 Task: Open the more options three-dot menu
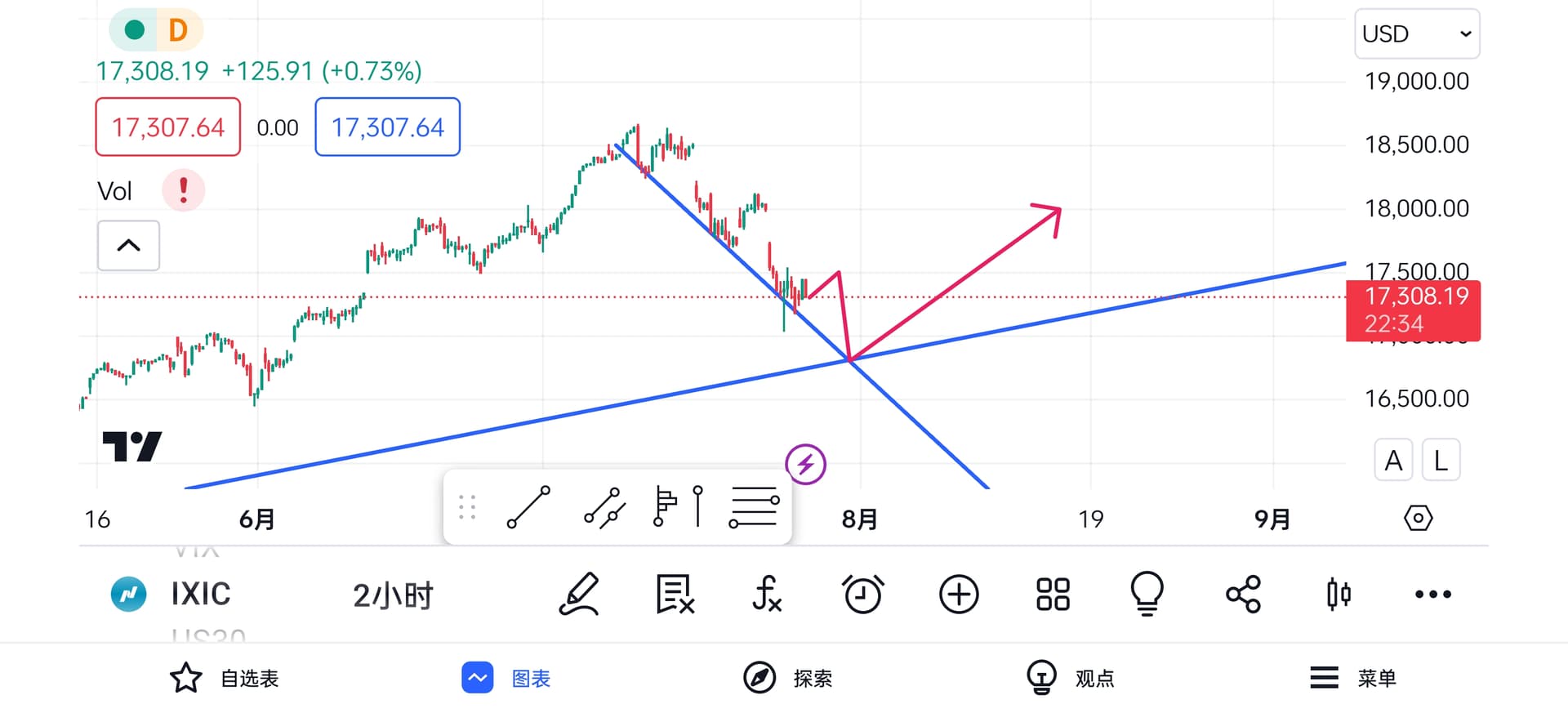[x=1433, y=594]
